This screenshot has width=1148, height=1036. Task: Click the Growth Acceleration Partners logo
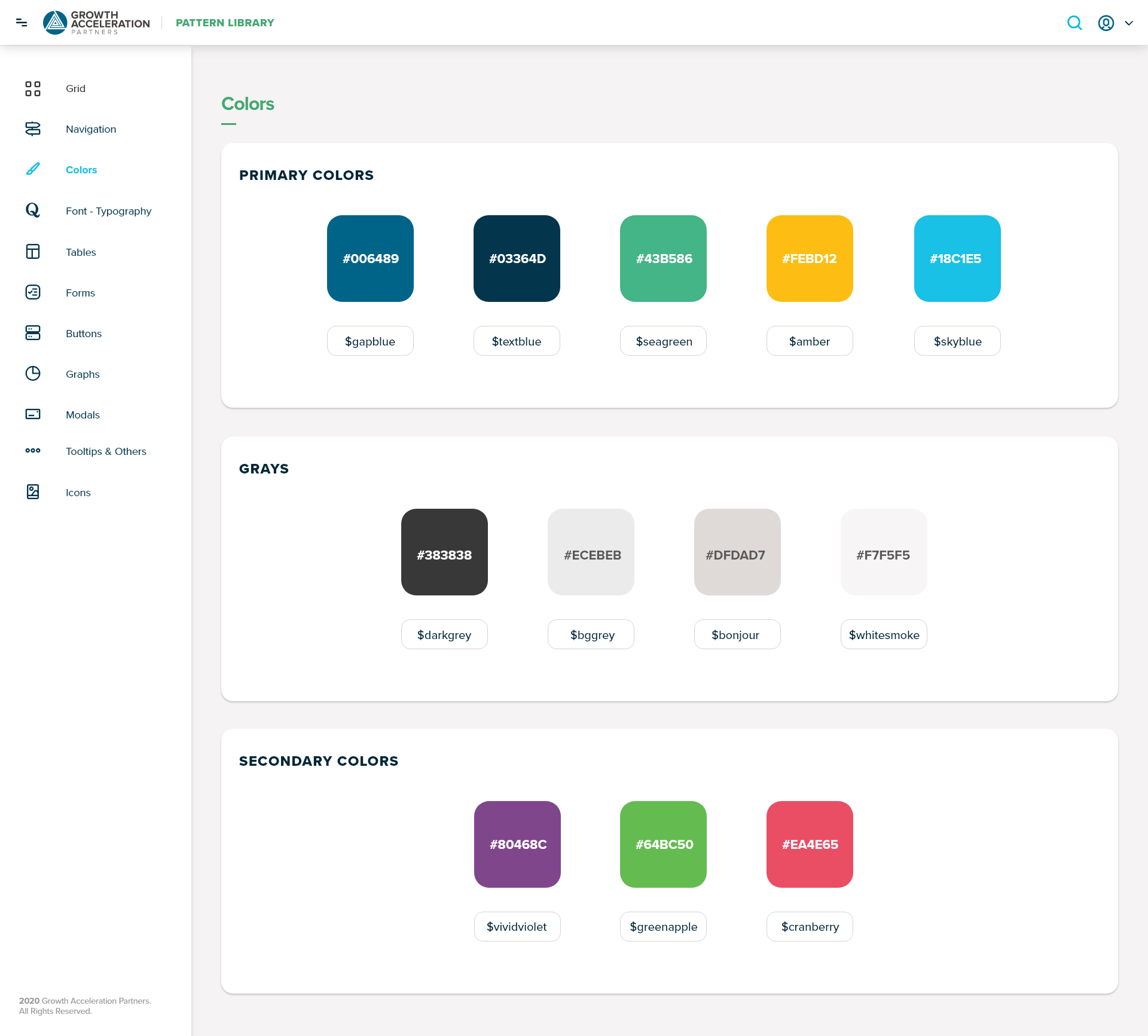click(x=97, y=23)
